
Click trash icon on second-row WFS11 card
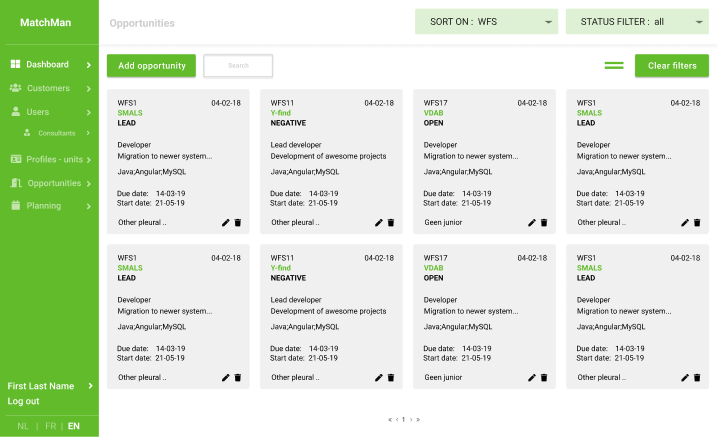pyautogui.click(x=391, y=378)
